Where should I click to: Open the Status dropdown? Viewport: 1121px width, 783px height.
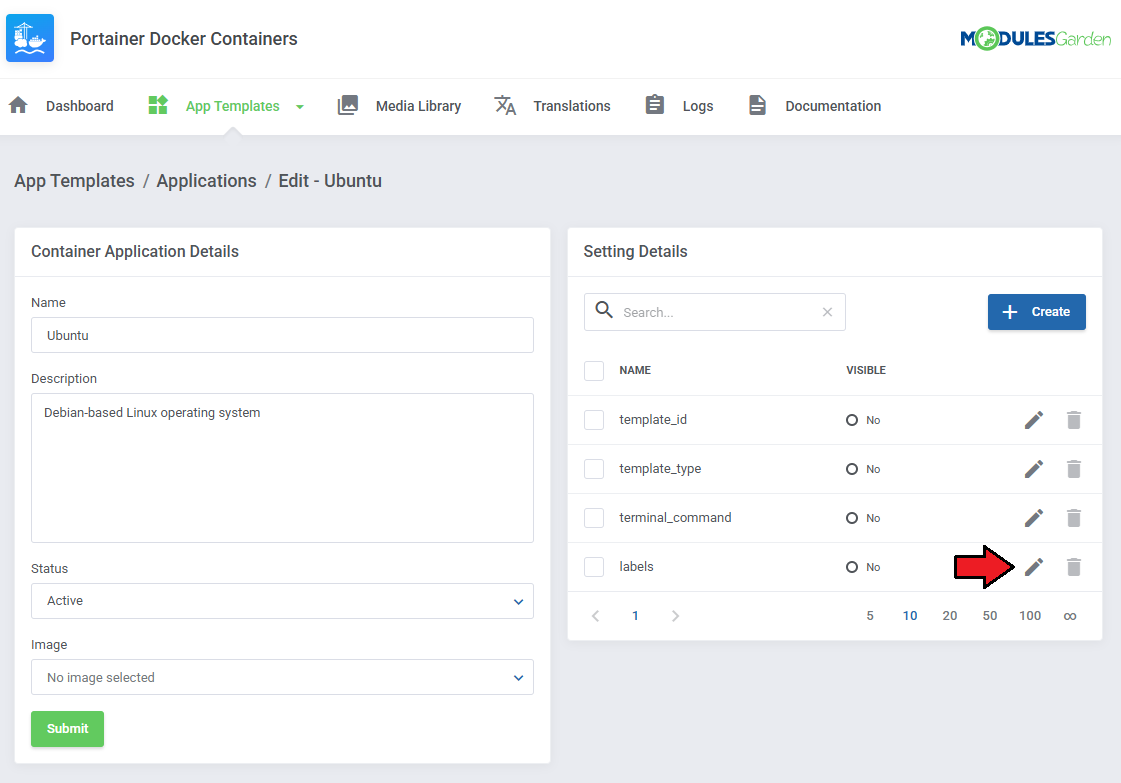tap(282, 601)
